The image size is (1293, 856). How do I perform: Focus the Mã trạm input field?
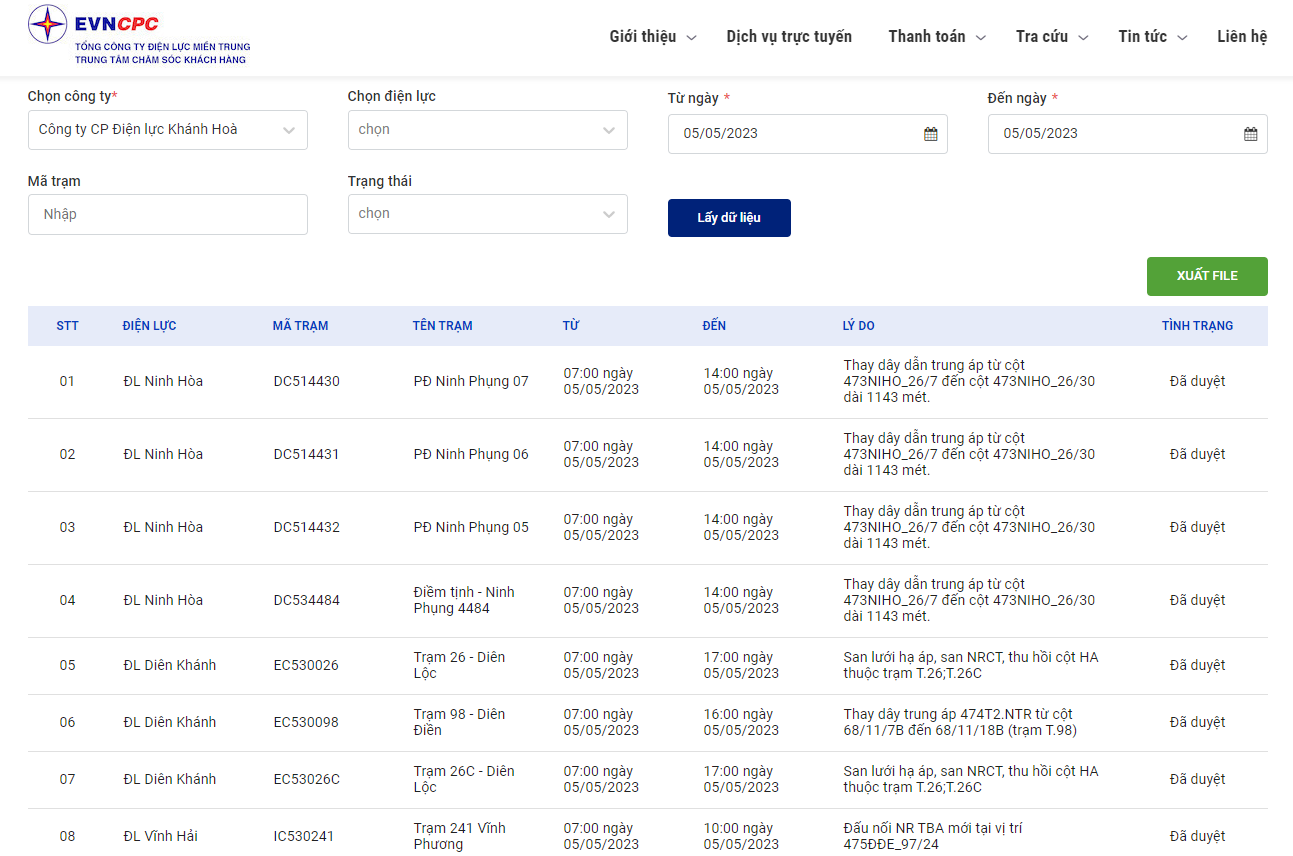coord(168,215)
